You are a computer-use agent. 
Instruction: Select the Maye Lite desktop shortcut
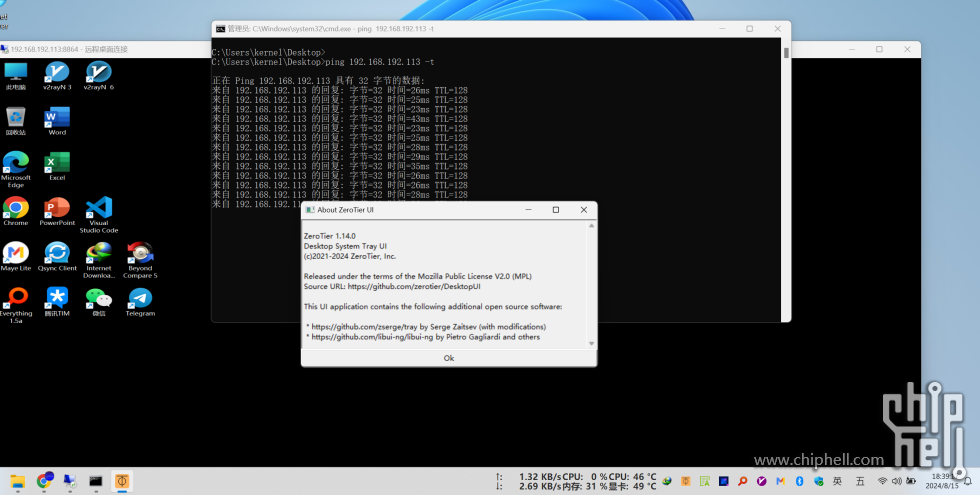(x=16, y=257)
